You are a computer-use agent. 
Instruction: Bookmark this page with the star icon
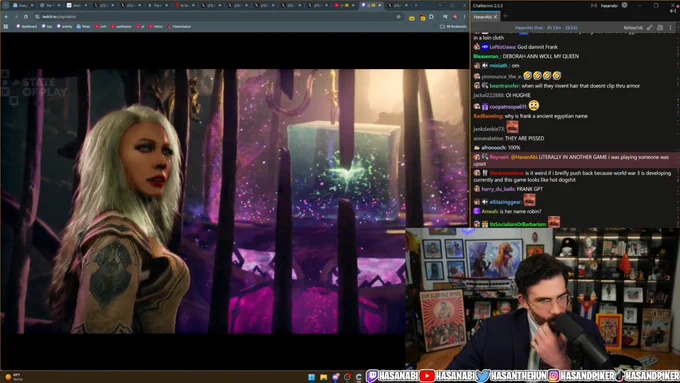pyautogui.click(x=398, y=16)
